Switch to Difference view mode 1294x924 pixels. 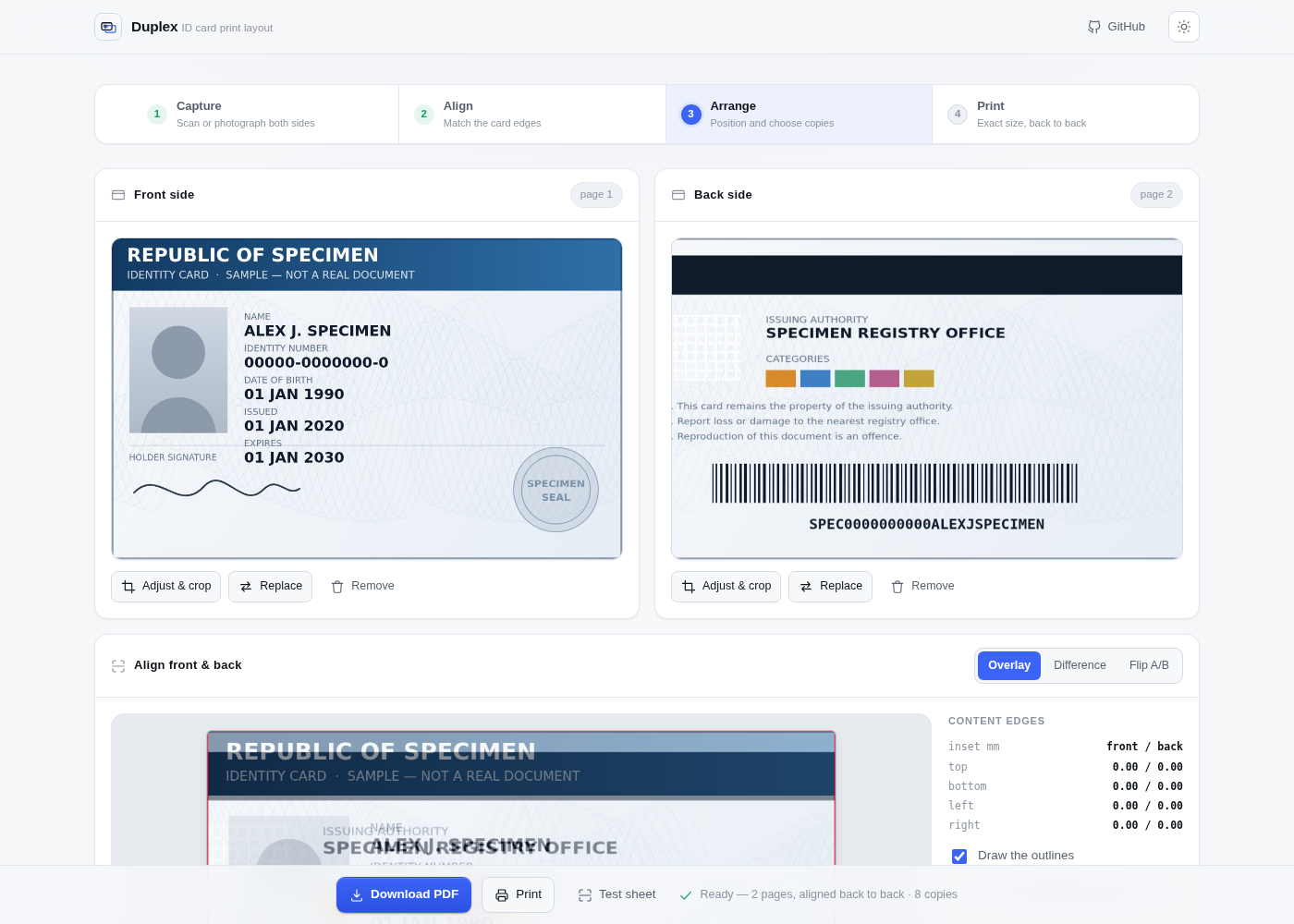coord(1080,665)
